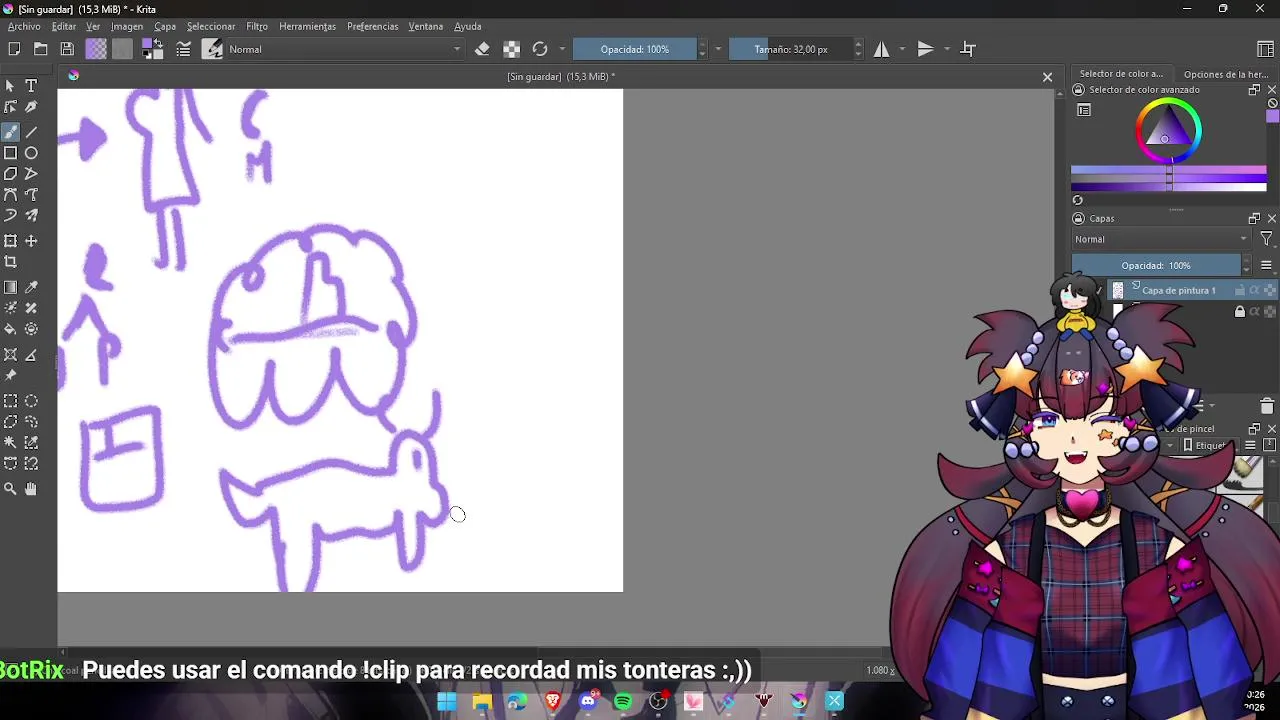
Task: Toggle horizontal mirror tool
Action: [x=881, y=49]
